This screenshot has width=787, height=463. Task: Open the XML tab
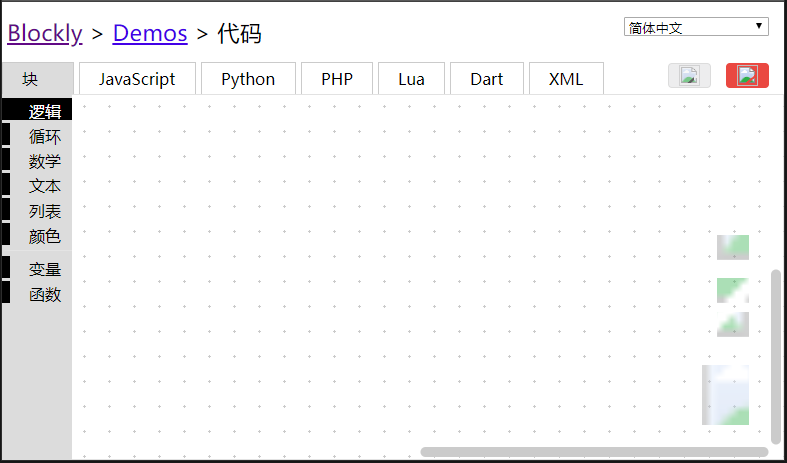click(x=566, y=79)
